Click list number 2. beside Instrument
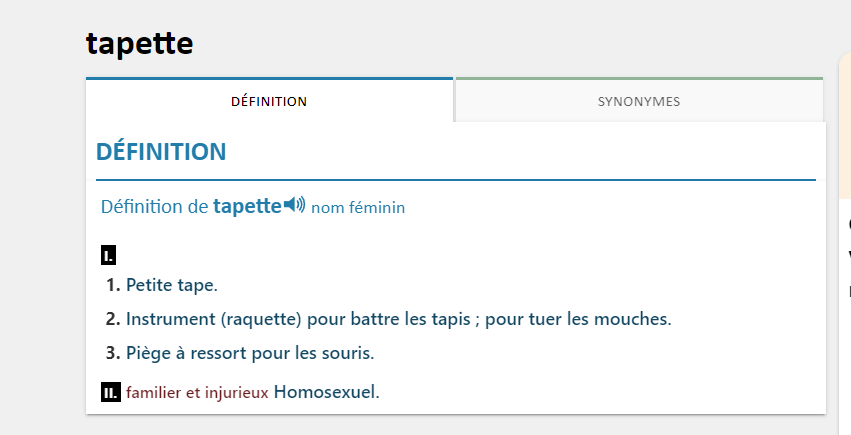 [x=113, y=319]
